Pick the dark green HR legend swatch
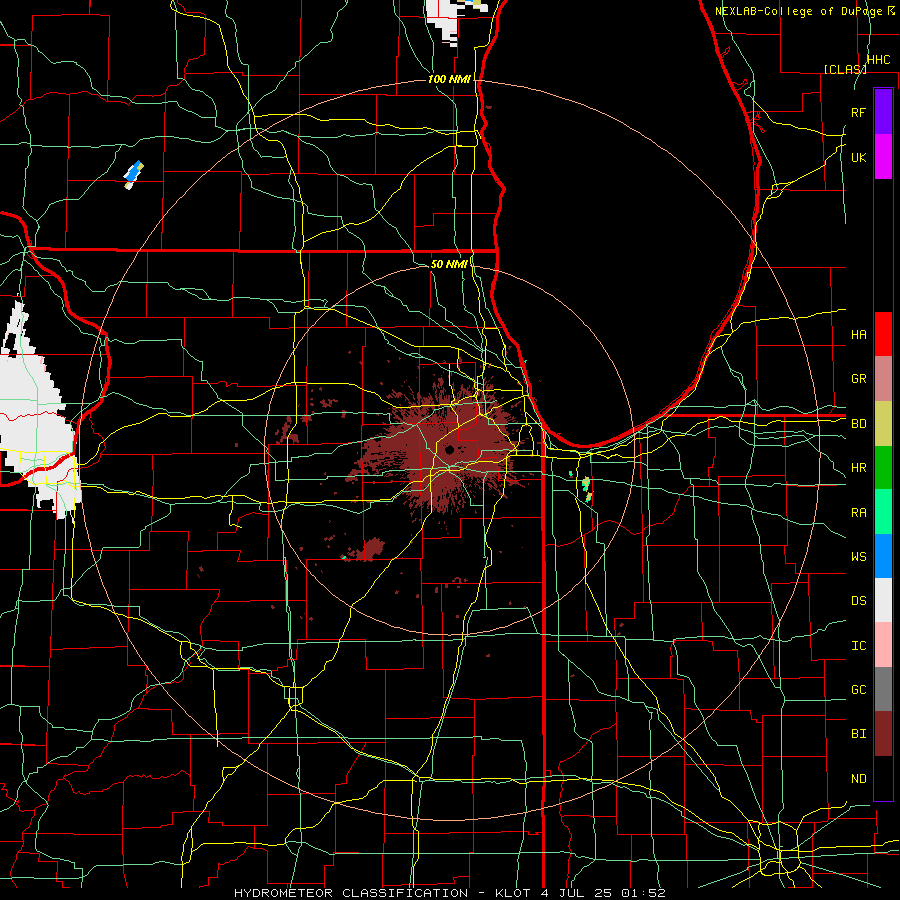Viewport: 900px width, 900px height. pyautogui.click(x=883, y=468)
